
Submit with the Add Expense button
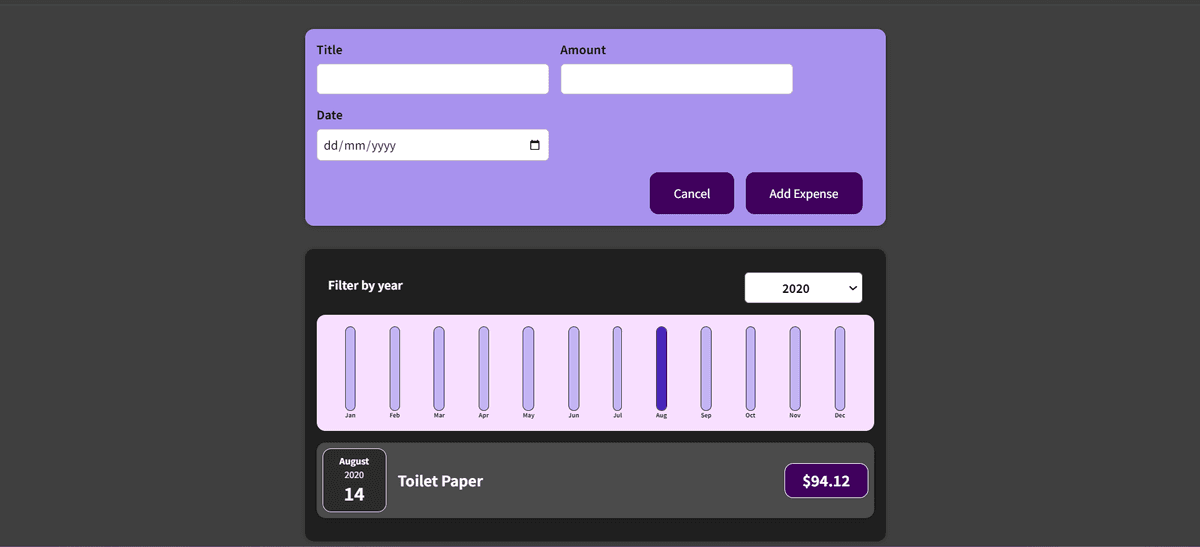pos(803,193)
